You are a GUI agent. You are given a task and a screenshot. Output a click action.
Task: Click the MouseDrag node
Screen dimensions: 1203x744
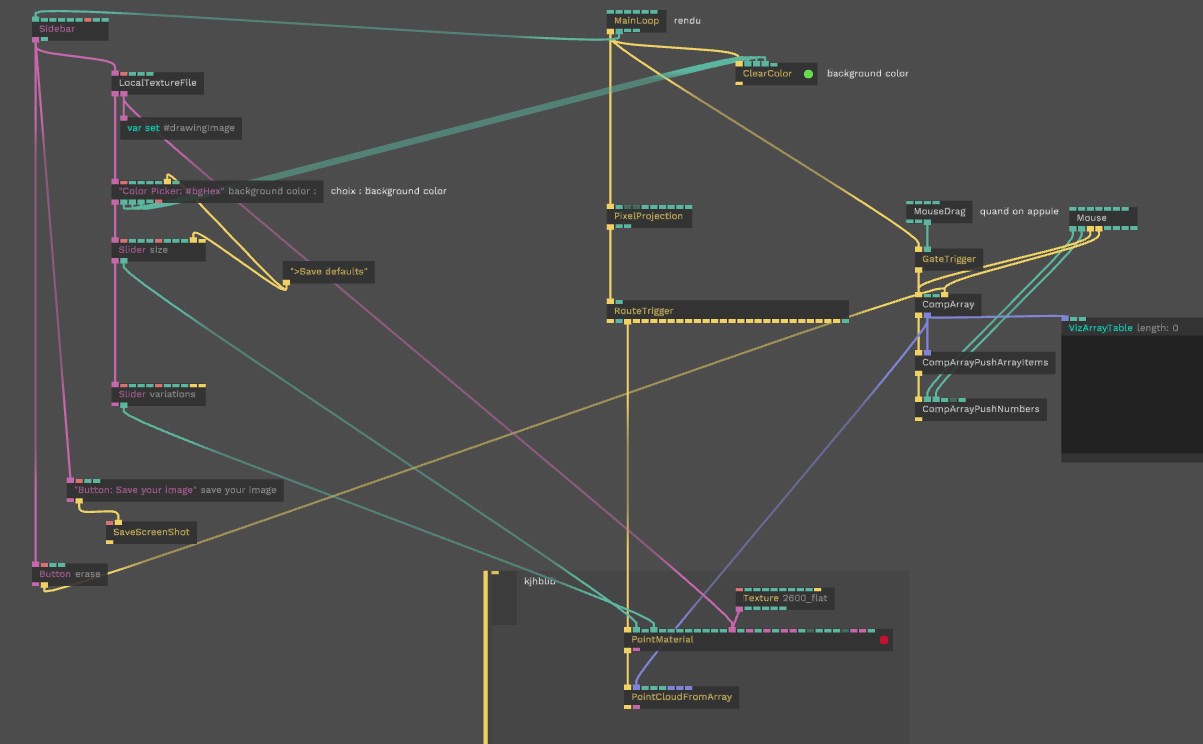pyautogui.click(x=939, y=212)
